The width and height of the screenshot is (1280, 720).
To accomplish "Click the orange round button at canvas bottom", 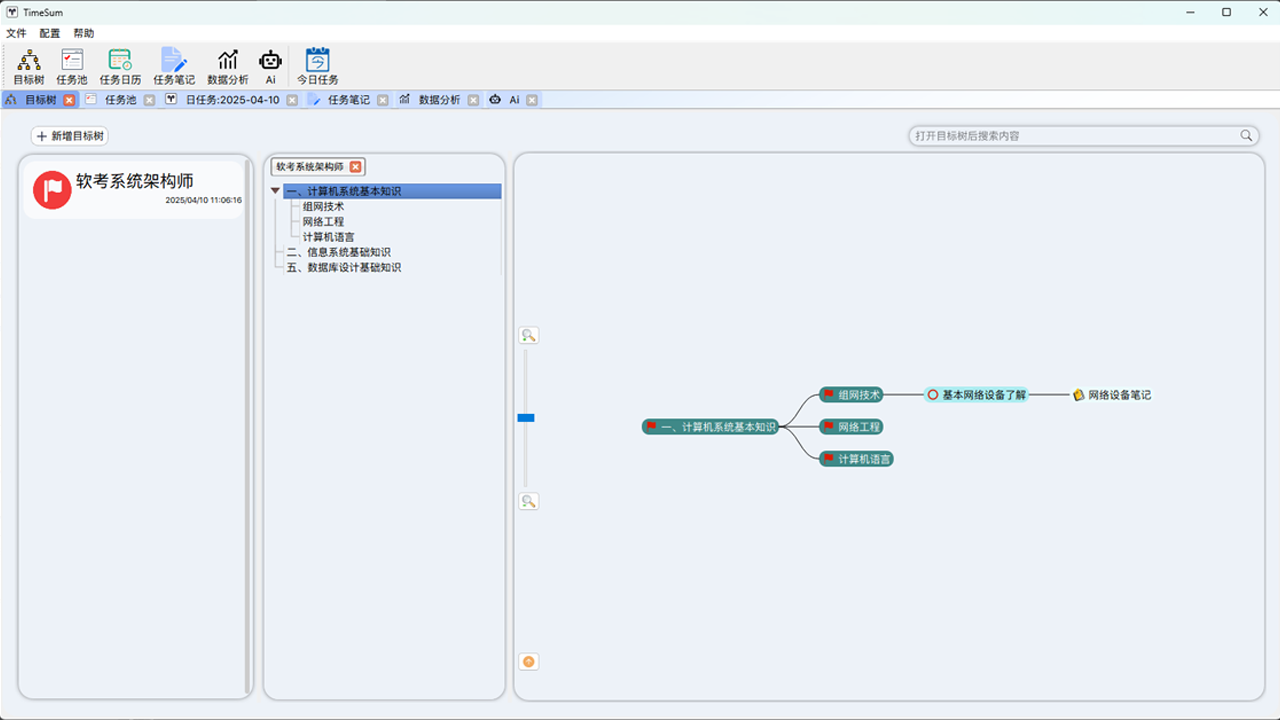I will point(529,662).
